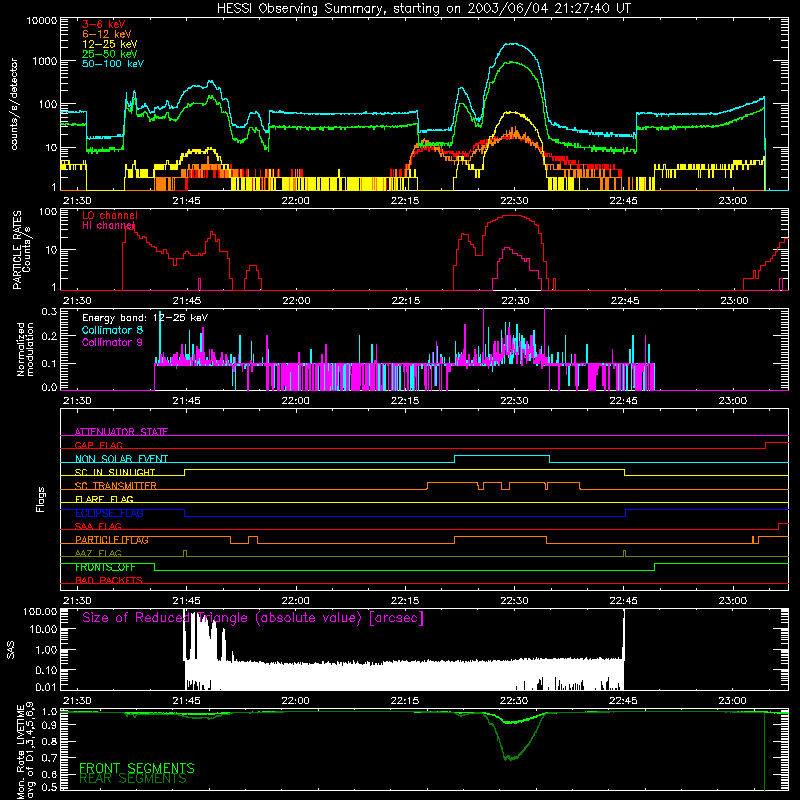Click the Collimator 8 legend label
Screen dimensions: 800x800
coord(112,330)
